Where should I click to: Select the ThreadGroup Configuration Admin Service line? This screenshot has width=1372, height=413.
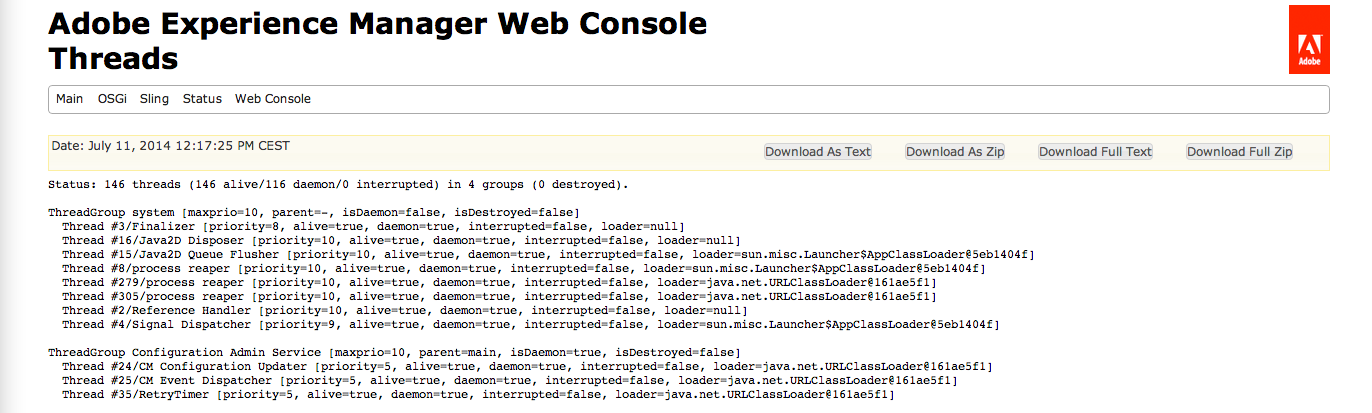(x=394, y=352)
